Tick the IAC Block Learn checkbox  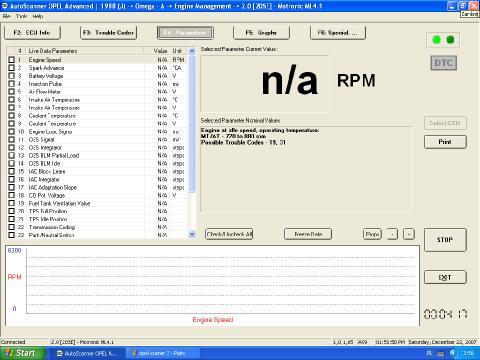(11, 171)
